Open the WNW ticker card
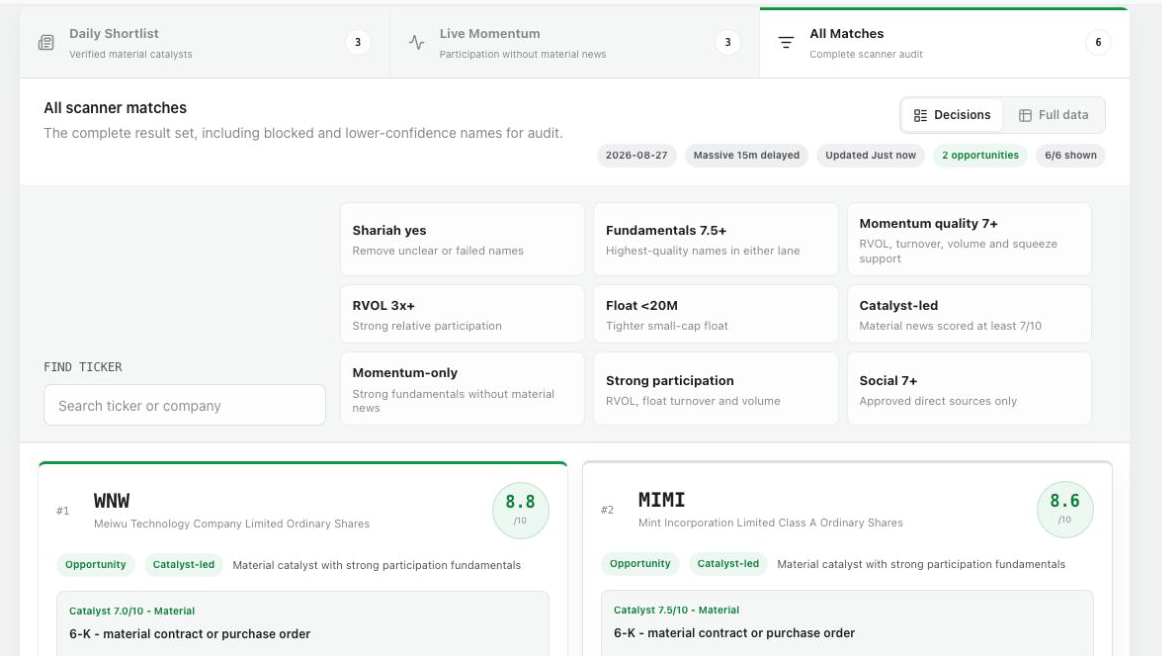The height and width of the screenshot is (656, 1162). click(302, 559)
